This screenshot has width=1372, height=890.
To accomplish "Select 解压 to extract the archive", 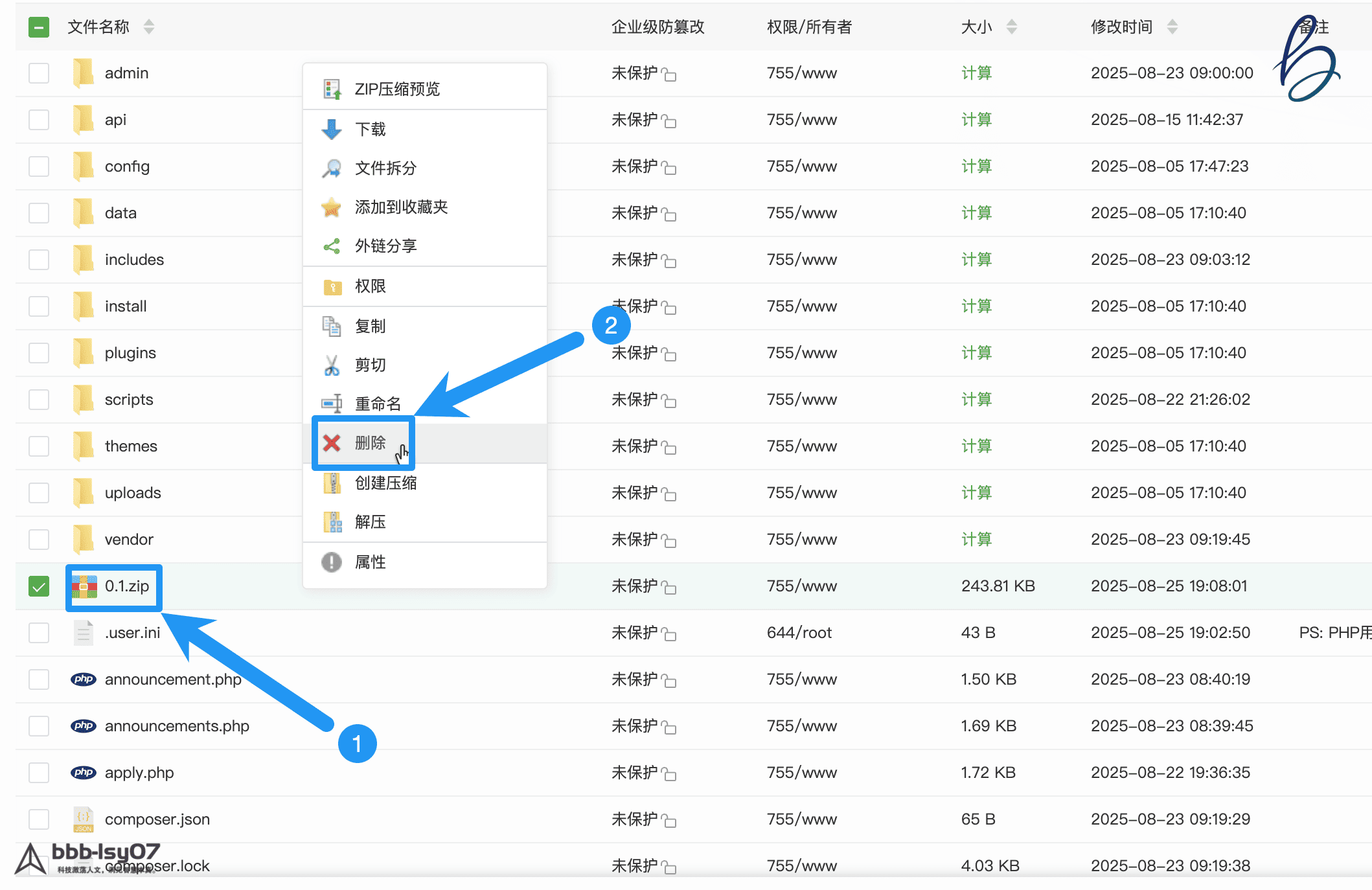I will point(370,522).
